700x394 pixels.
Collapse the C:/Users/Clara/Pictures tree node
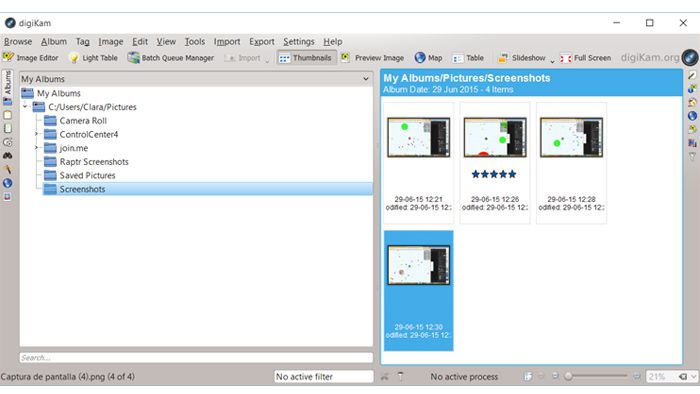[25, 107]
